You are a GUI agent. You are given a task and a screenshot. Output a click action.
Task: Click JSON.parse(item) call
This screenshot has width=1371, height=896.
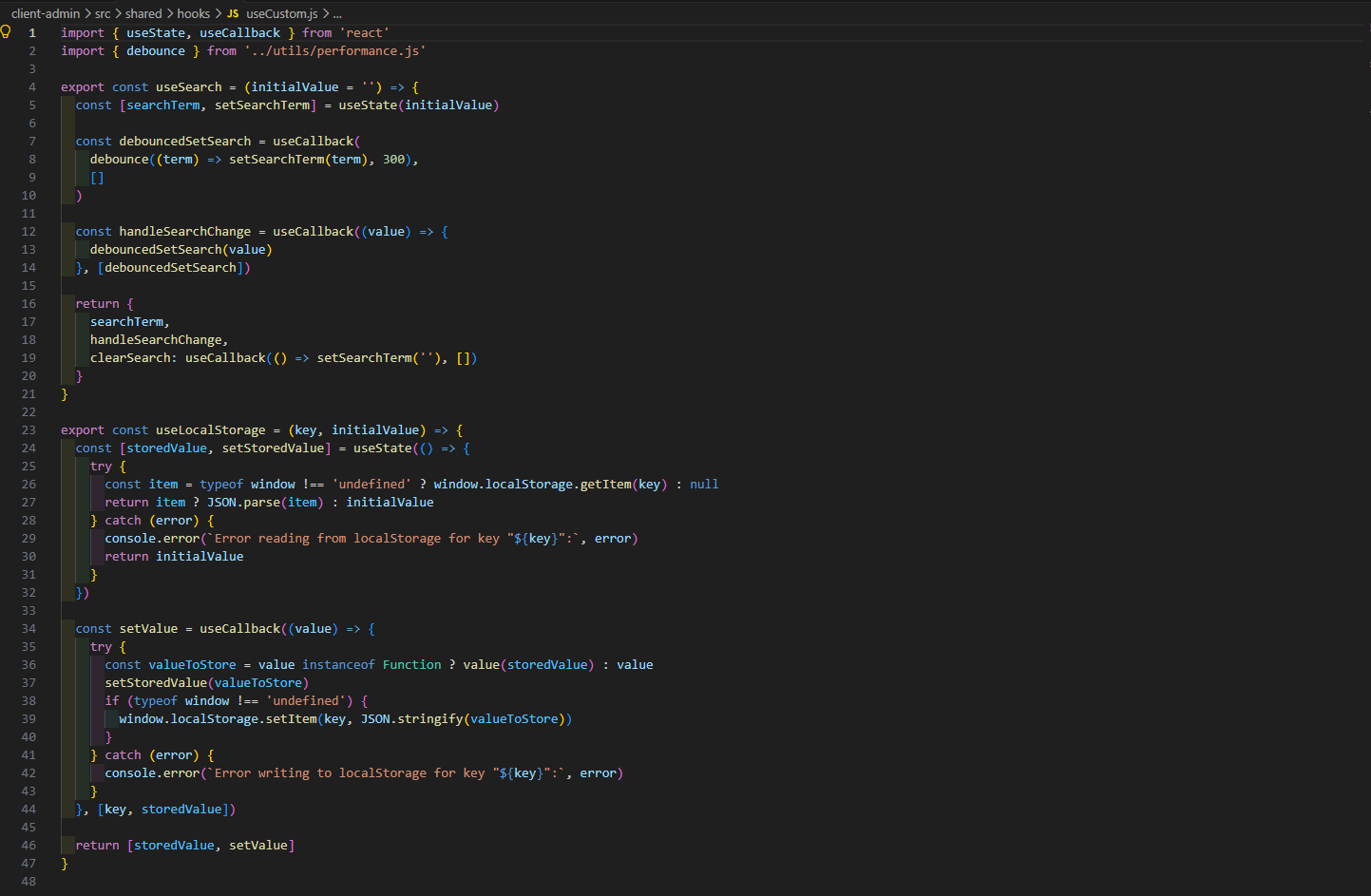point(266,502)
